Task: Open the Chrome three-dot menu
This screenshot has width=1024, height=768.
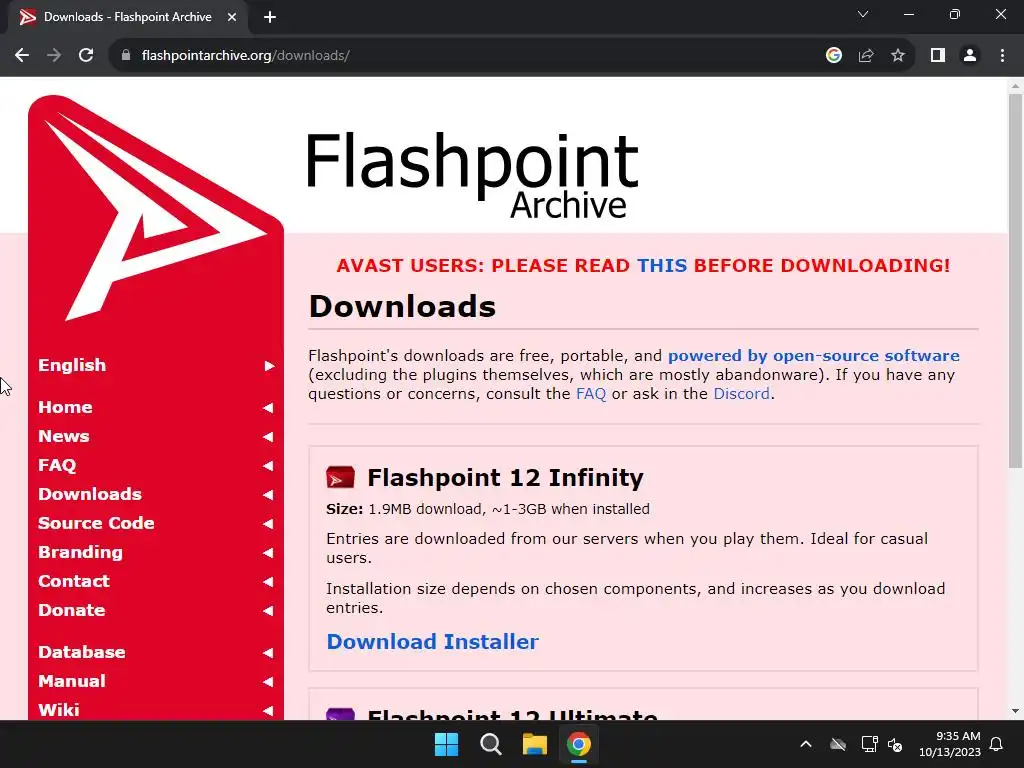Action: pos(1002,56)
